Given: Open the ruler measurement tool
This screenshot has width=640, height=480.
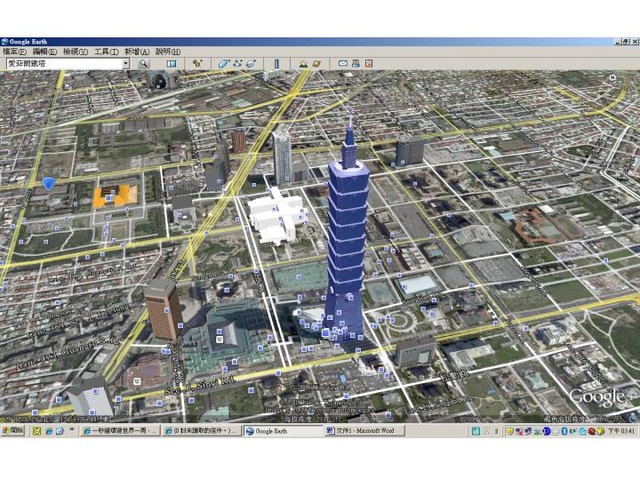Looking at the screenshot, I should [277, 64].
